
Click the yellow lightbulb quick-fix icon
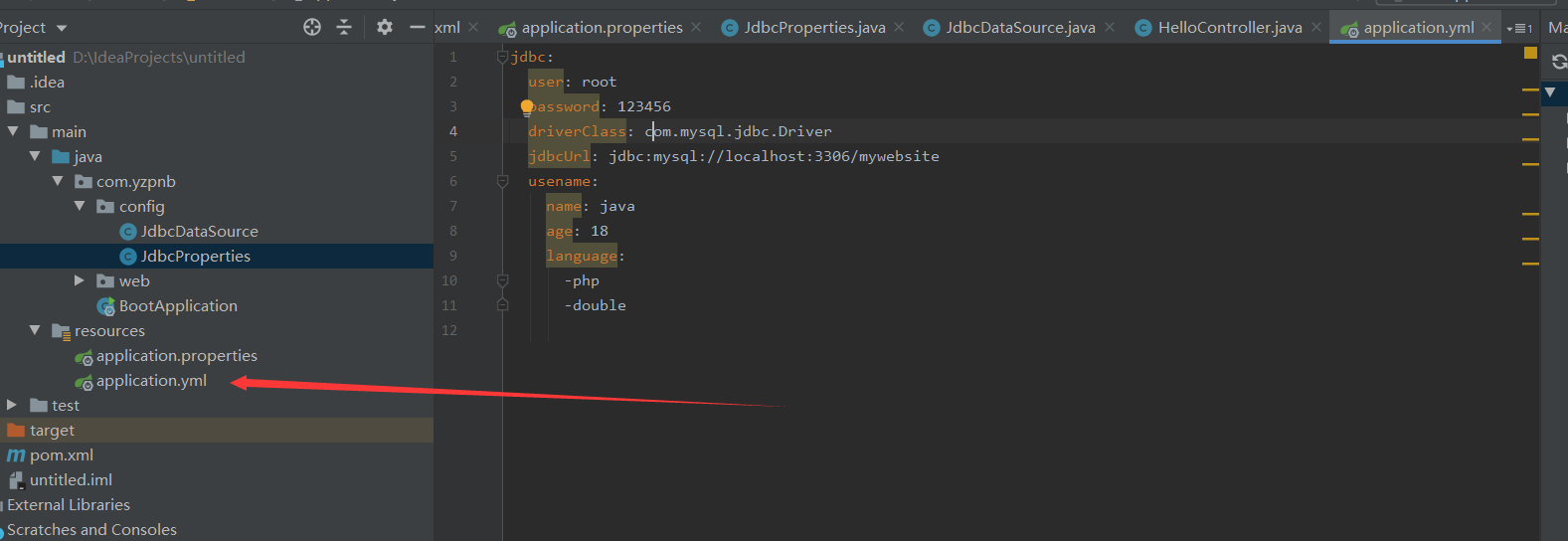(527, 106)
